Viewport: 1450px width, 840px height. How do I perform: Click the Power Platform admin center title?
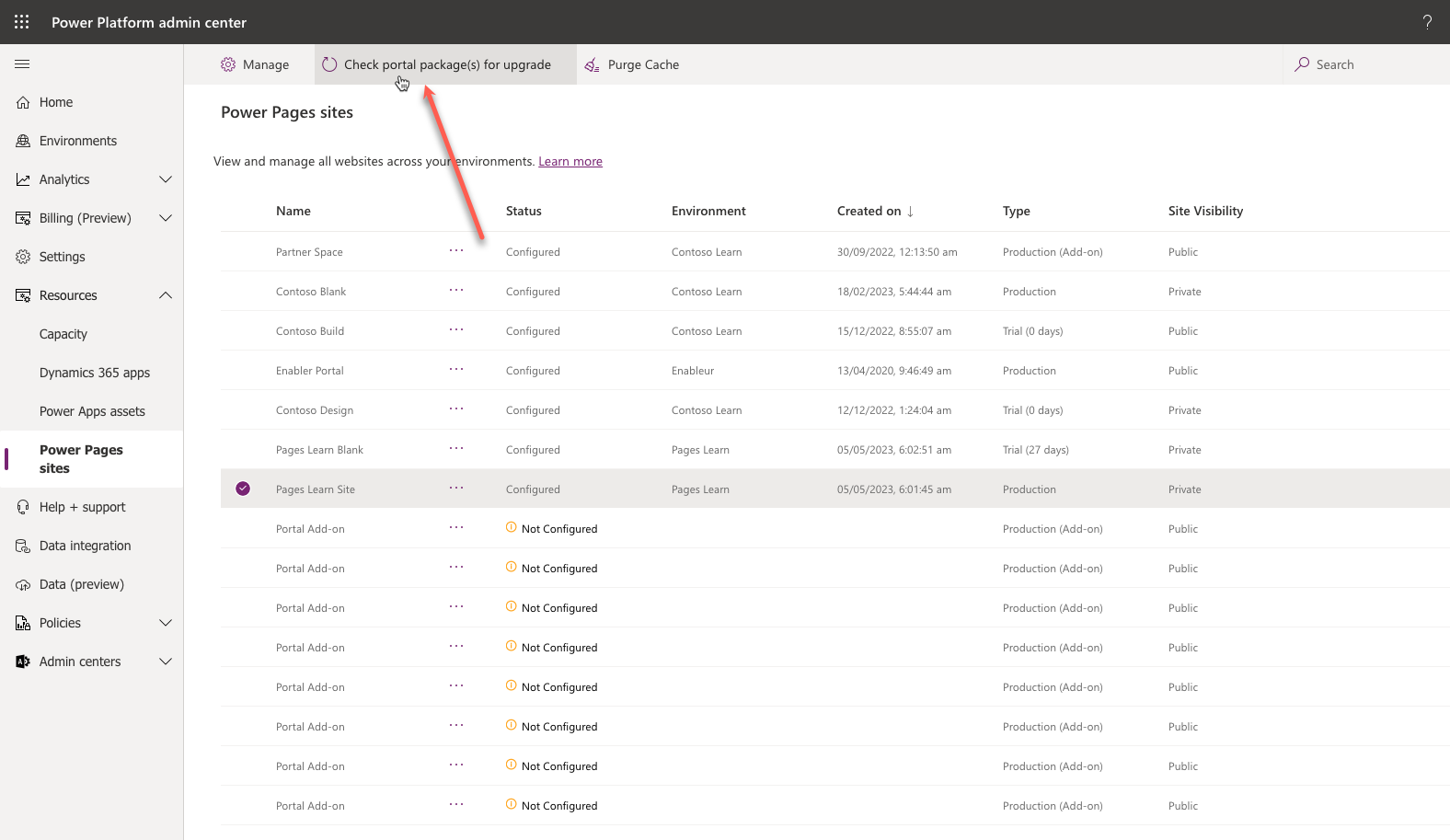(x=149, y=22)
